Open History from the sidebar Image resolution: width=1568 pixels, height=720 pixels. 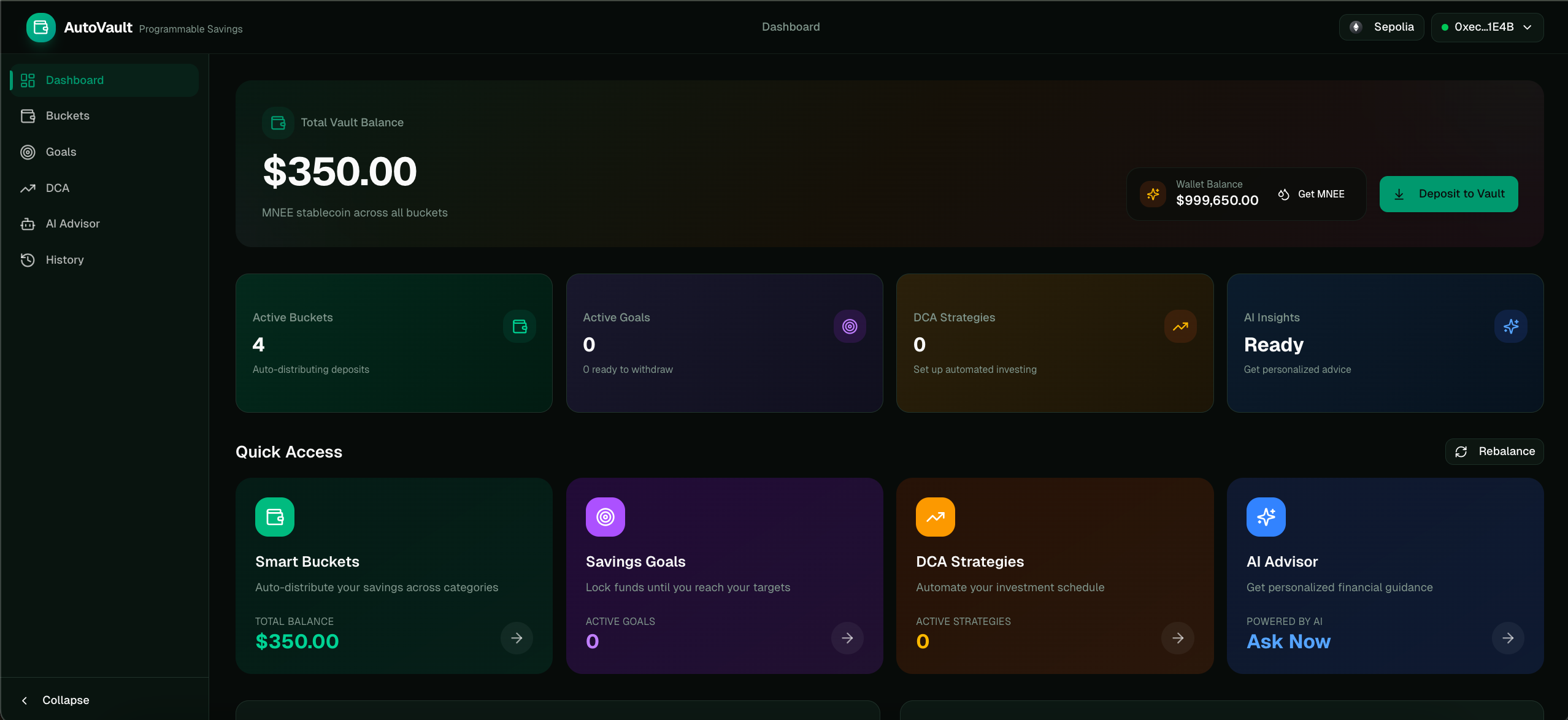[x=64, y=260]
